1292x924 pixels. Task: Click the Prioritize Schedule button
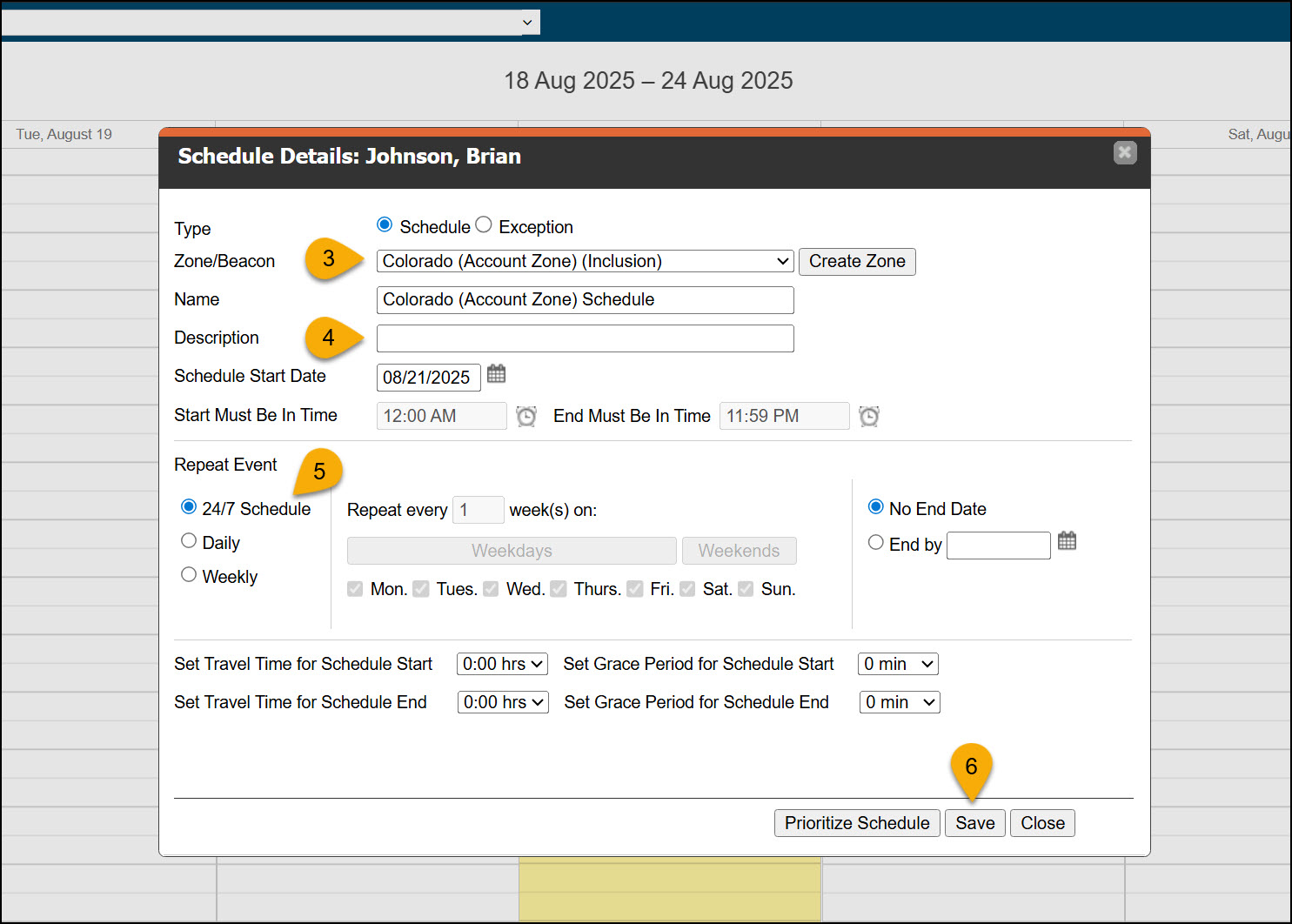point(856,824)
